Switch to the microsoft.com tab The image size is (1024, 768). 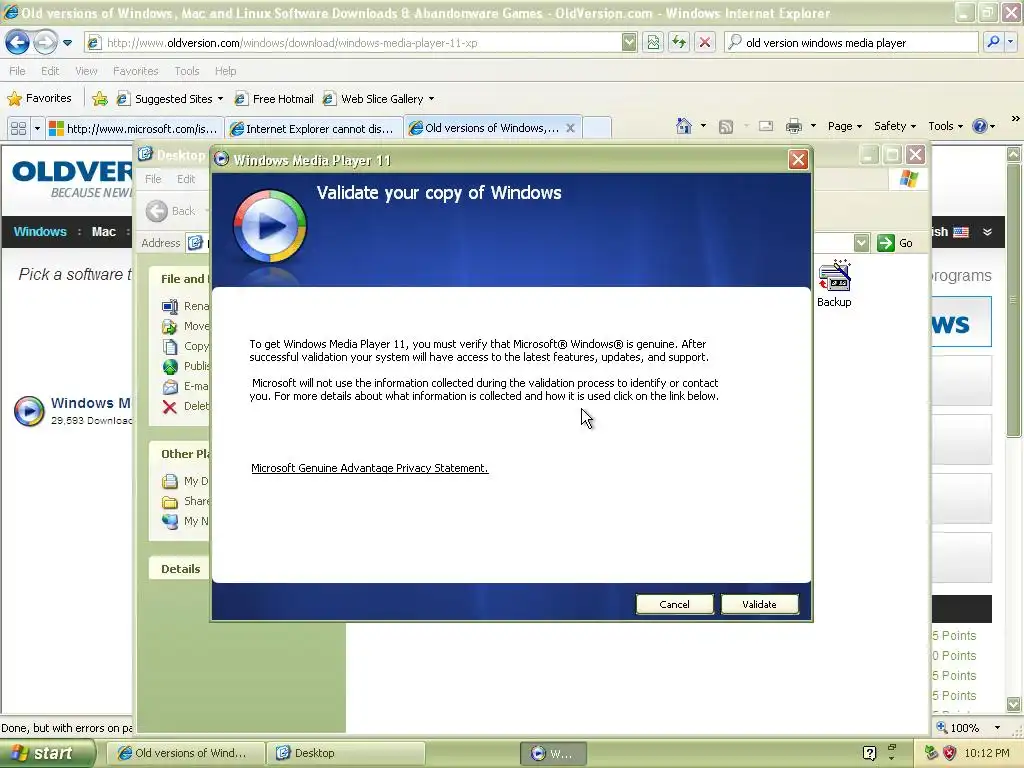coord(135,129)
